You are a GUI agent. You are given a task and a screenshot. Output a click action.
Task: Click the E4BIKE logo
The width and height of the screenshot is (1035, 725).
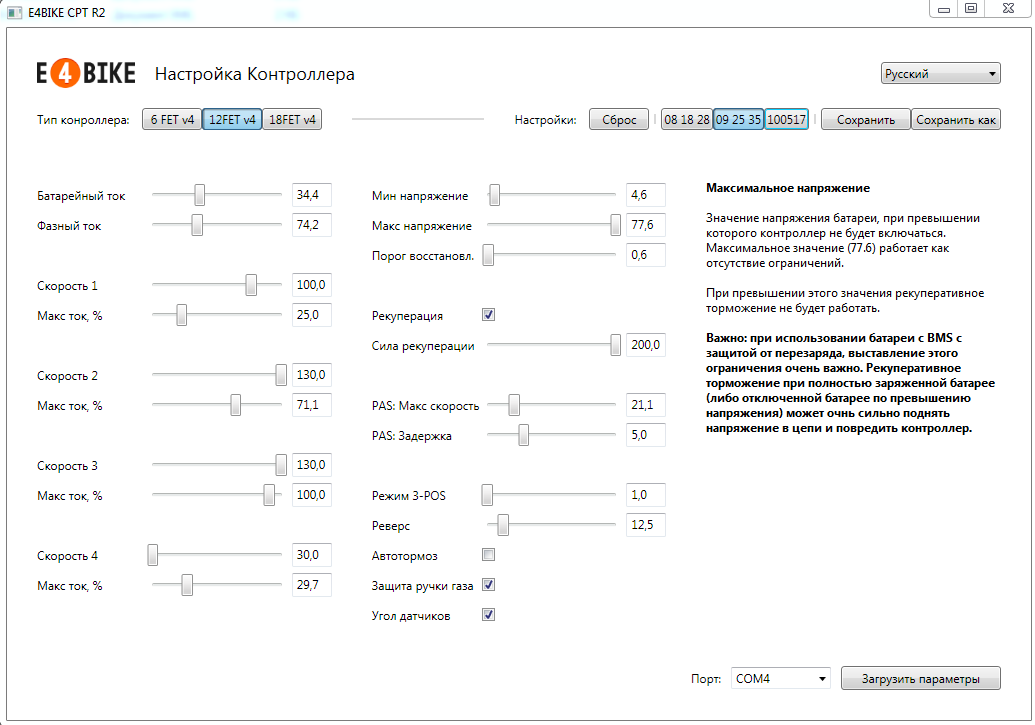coord(86,73)
